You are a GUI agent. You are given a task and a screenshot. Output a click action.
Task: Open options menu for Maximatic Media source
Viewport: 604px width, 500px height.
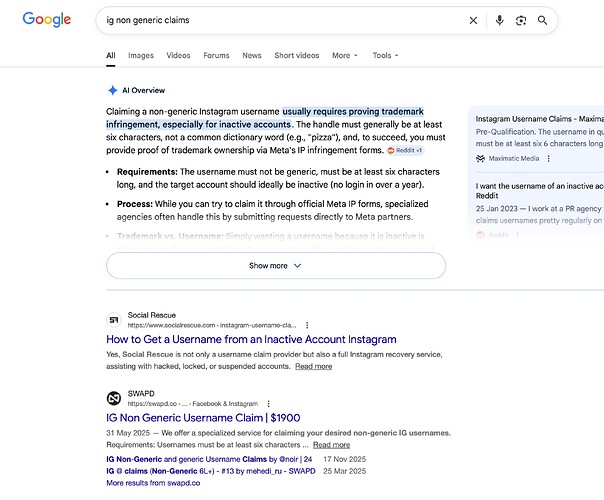coord(549,158)
